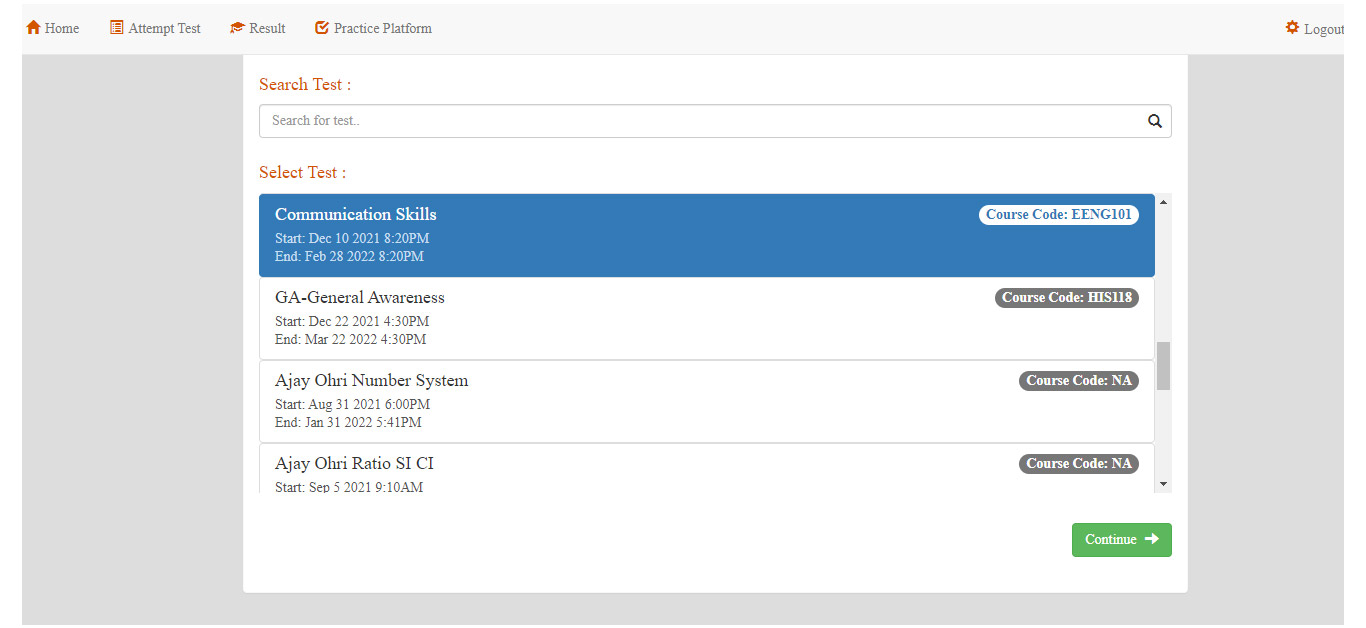Click the Logout gear icon
This screenshot has height=628, width=1366.
pyautogui.click(x=1292, y=28)
